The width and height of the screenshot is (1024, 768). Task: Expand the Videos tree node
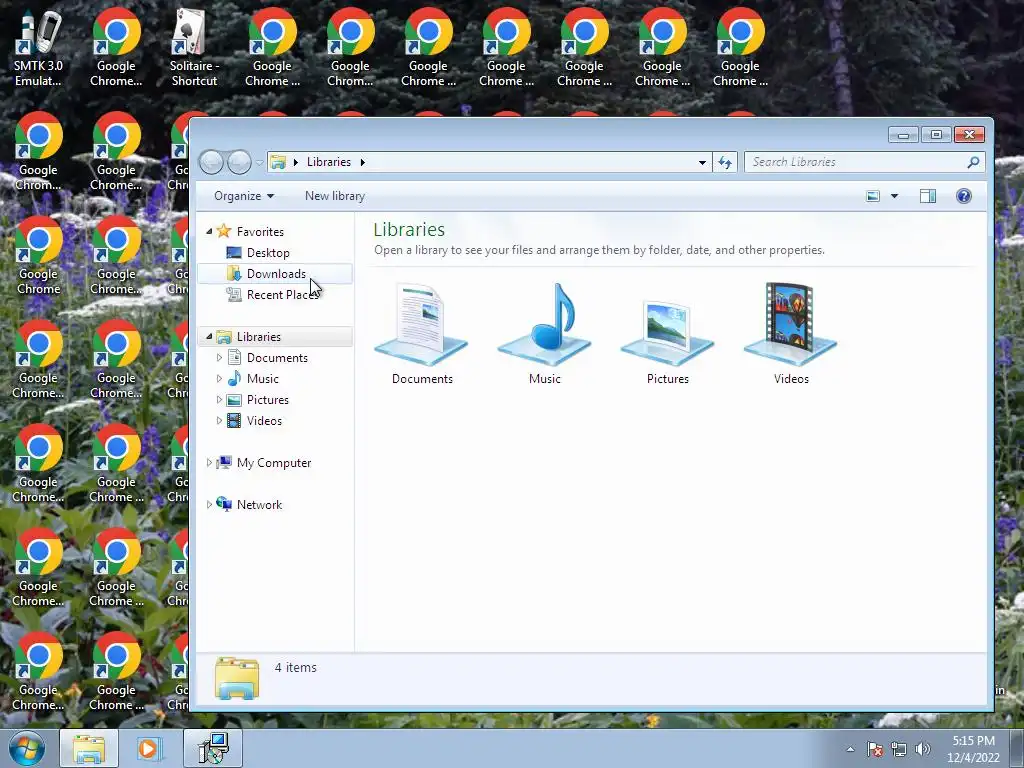pos(219,421)
